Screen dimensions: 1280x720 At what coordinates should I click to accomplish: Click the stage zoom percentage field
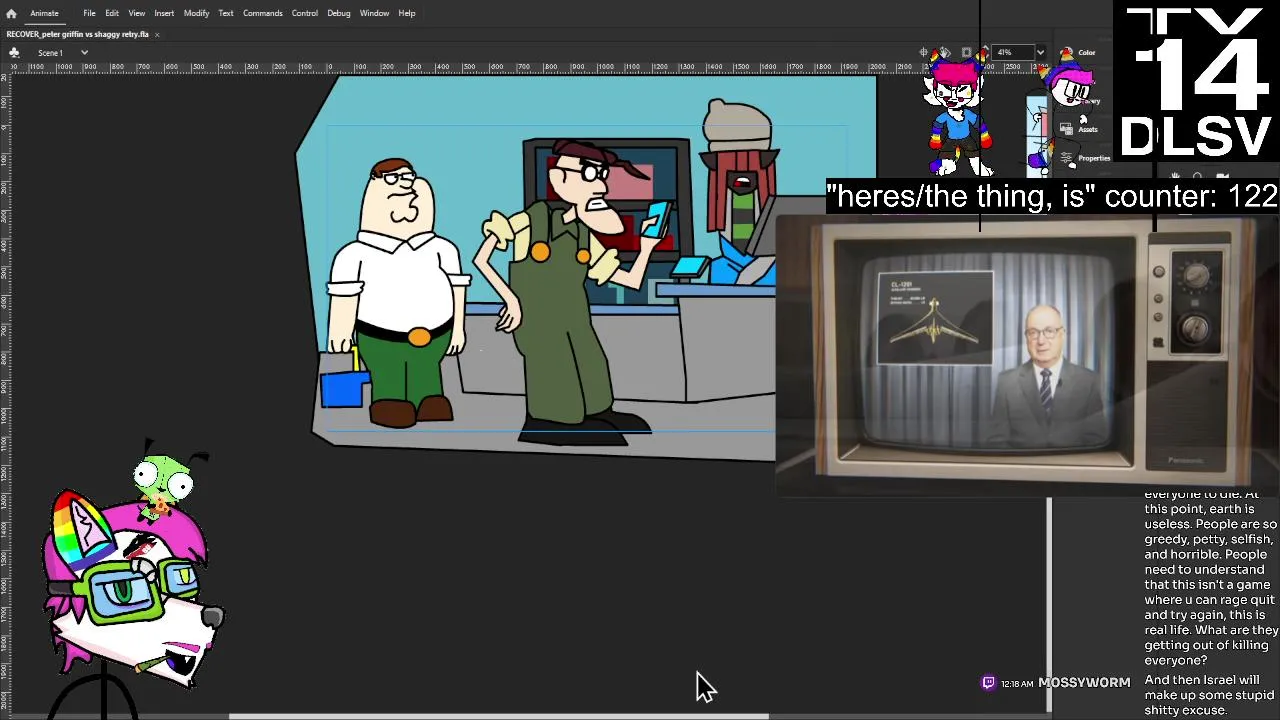[x=1012, y=52]
